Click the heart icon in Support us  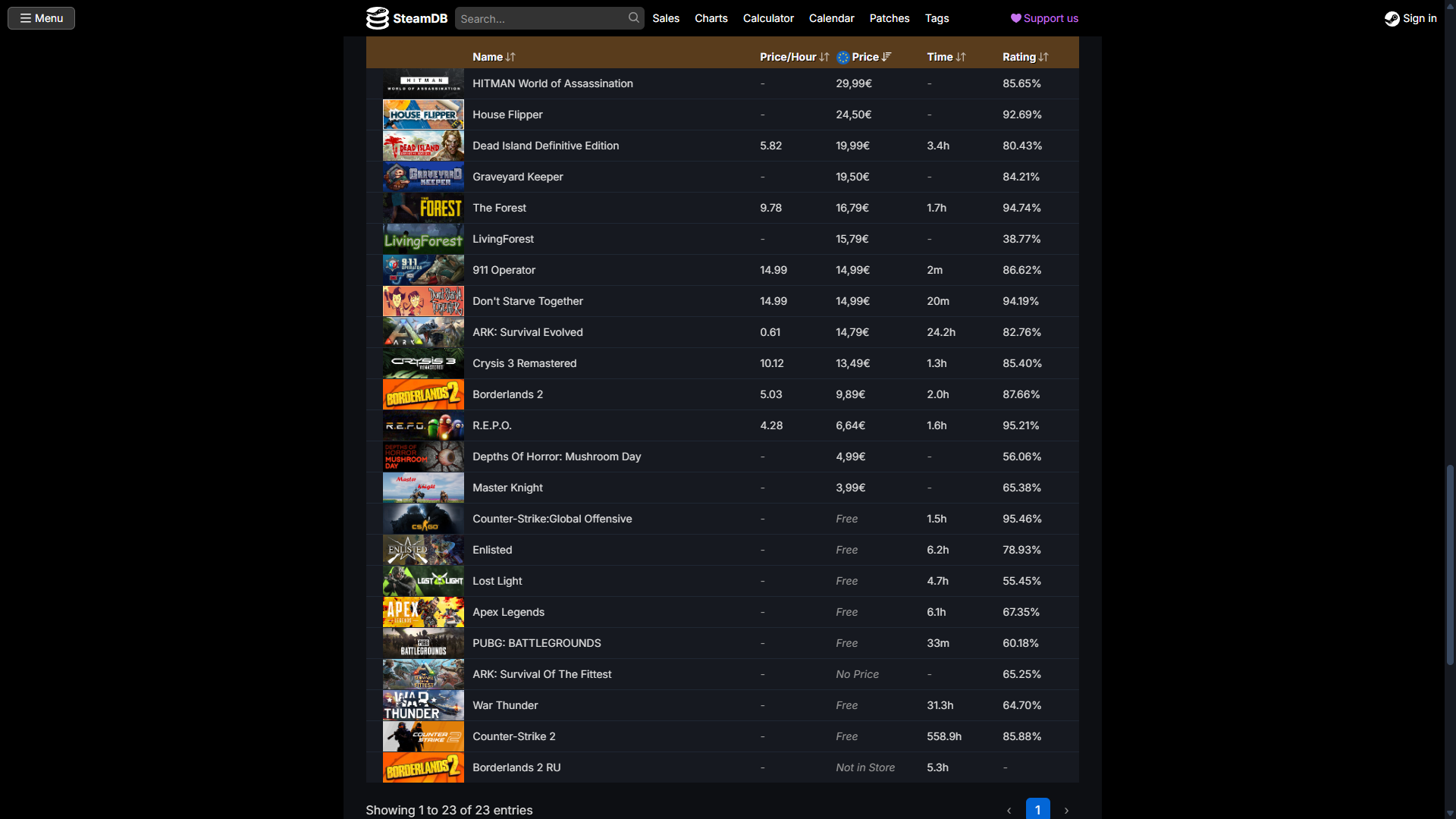point(1016,18)
